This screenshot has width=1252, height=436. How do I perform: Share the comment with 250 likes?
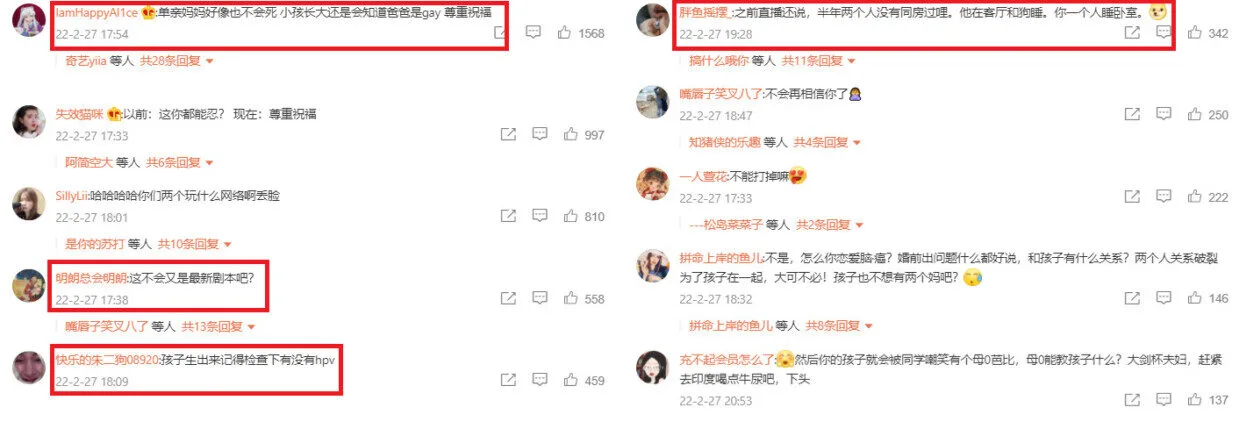[1132, 115]
